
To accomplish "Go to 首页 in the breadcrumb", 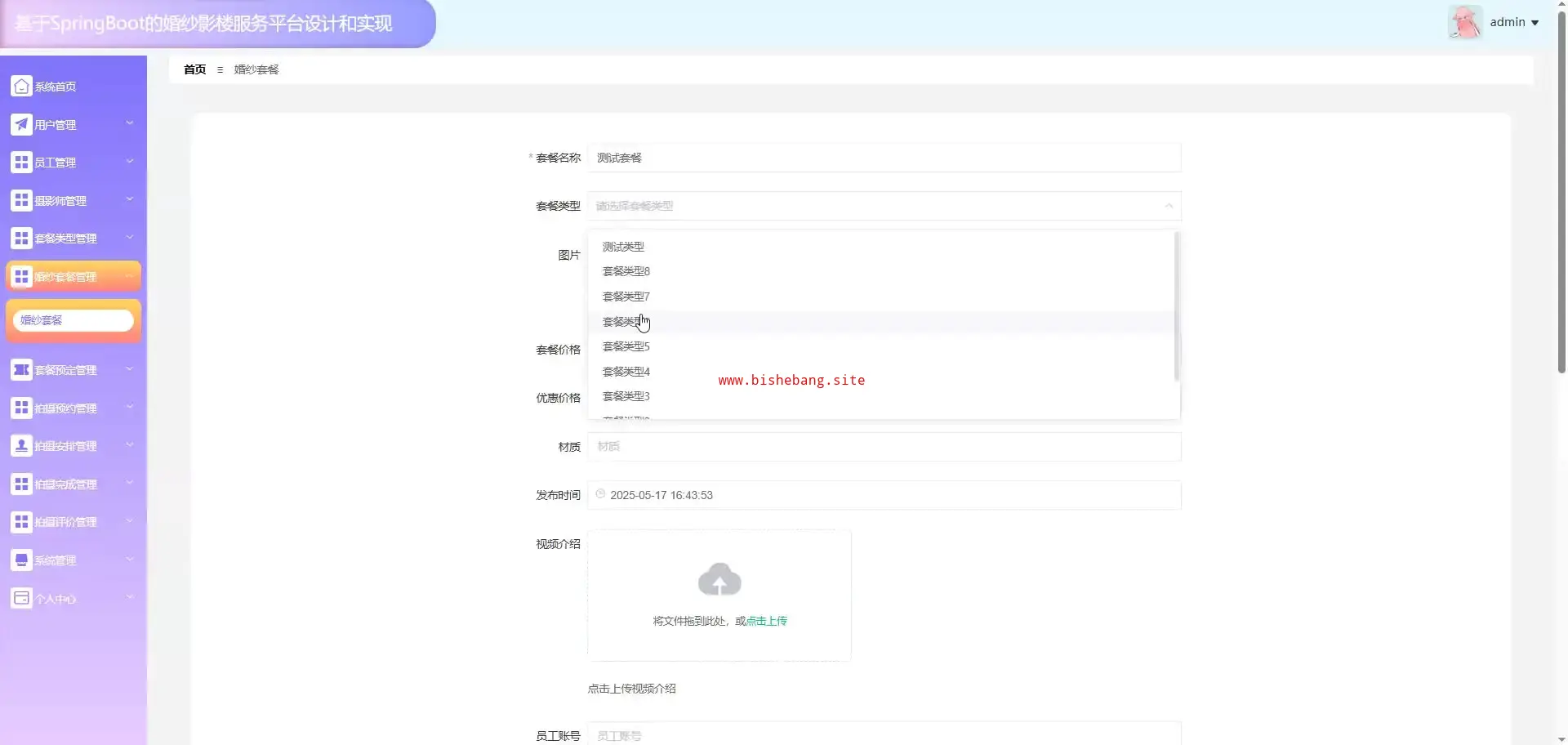I will tap(194, 69).
